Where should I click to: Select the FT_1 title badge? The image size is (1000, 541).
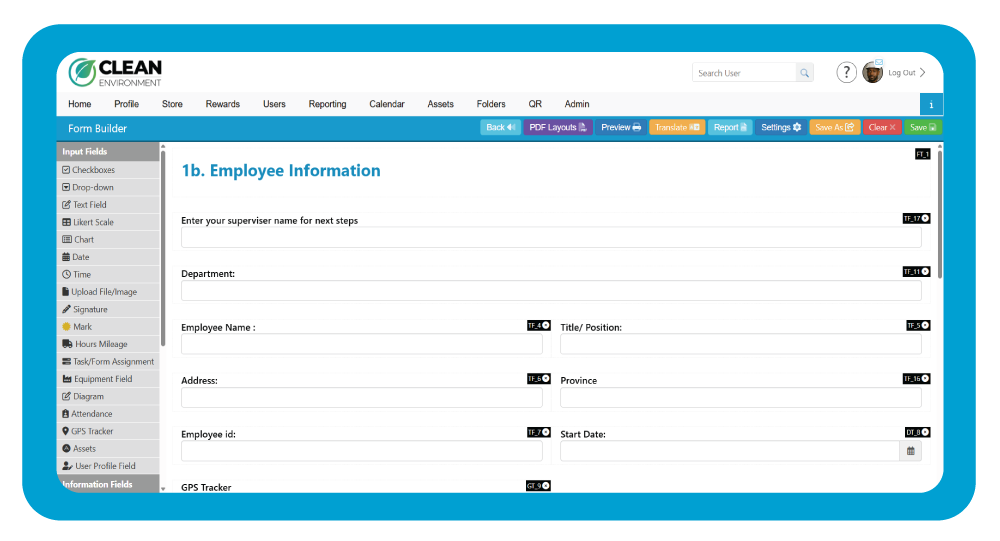(x=922, y=154)
